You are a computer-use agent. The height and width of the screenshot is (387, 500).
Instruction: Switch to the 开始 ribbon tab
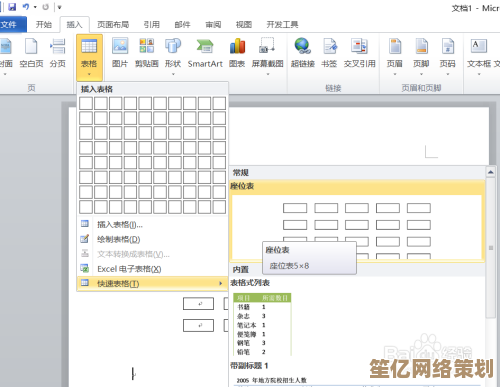44,24
